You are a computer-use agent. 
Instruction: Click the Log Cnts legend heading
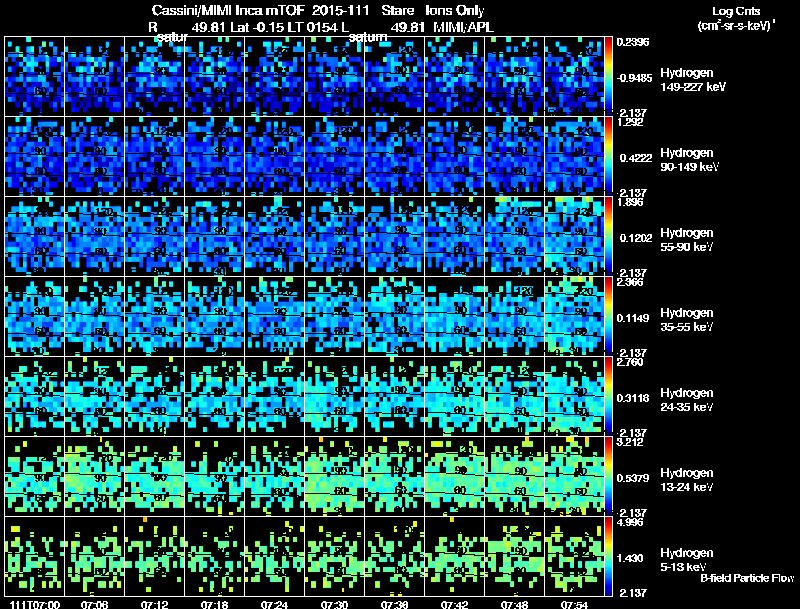tap(736, 12)
